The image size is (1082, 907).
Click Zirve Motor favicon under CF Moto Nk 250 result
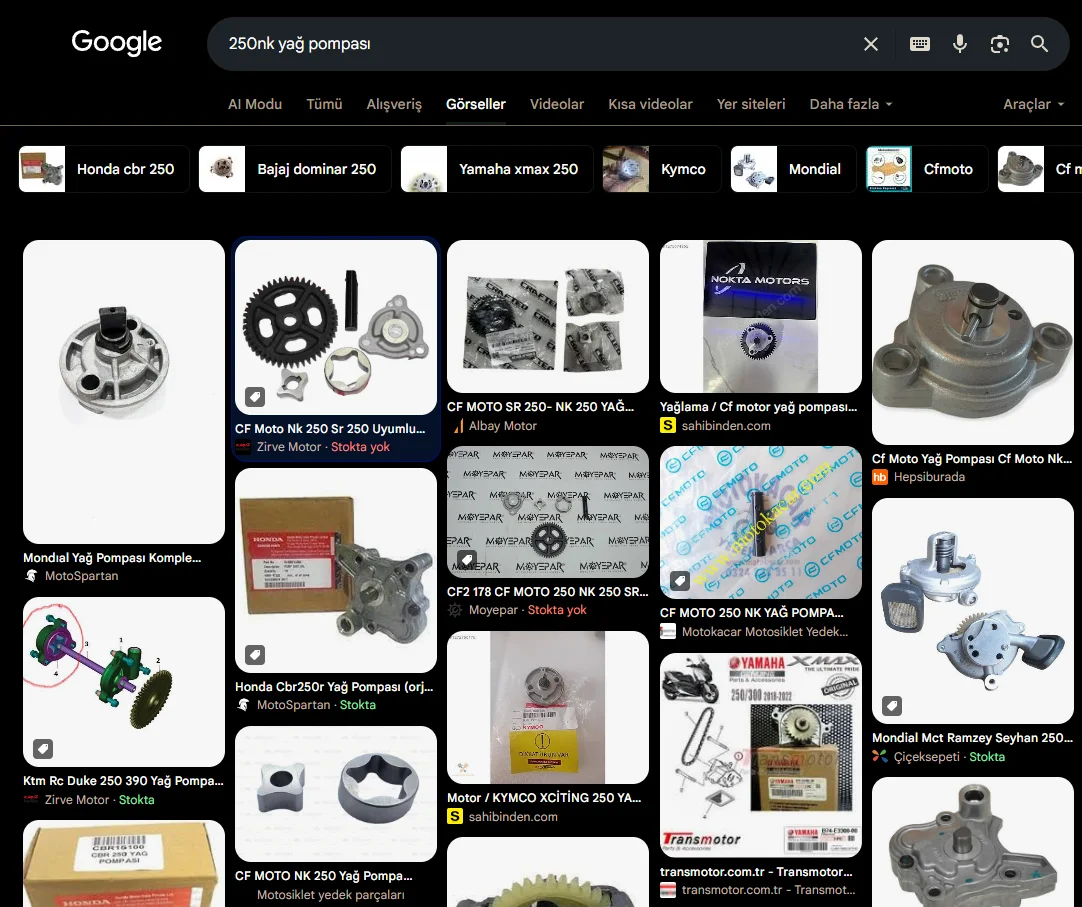(x=243, y=447)
